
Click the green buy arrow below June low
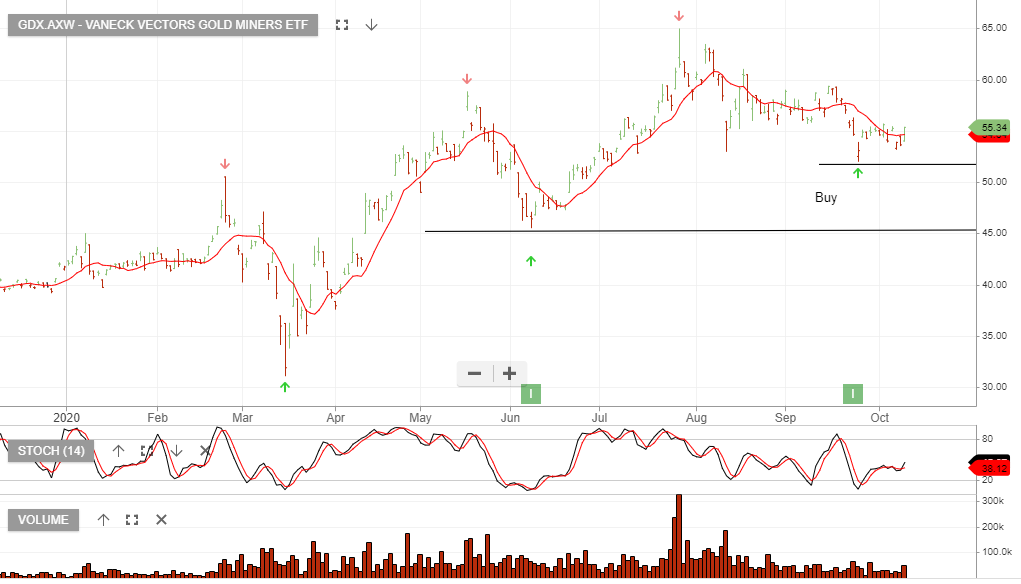pos(531,261)
